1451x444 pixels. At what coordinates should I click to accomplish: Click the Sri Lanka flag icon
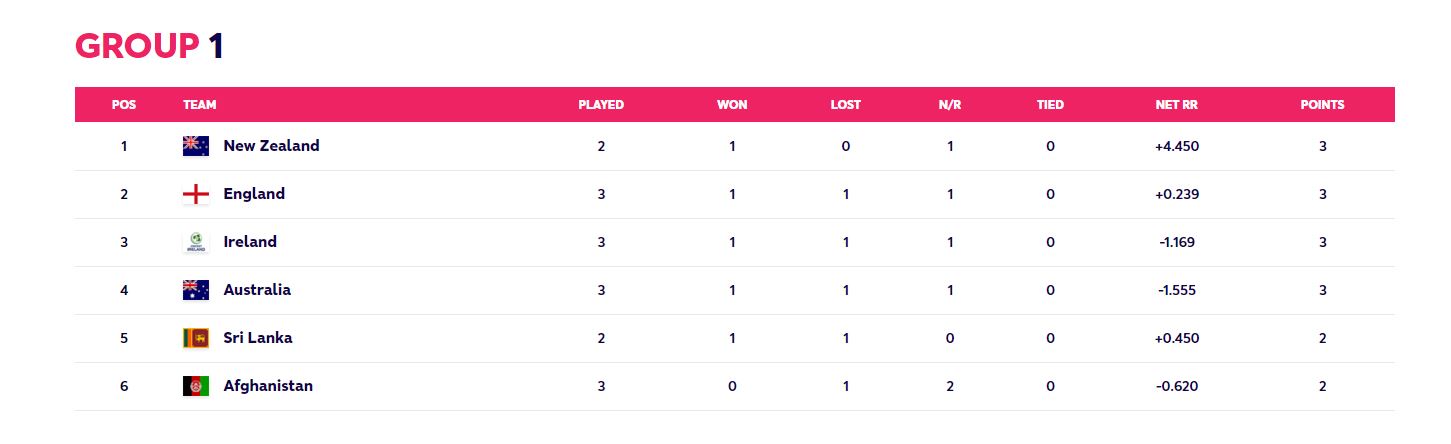196,338
